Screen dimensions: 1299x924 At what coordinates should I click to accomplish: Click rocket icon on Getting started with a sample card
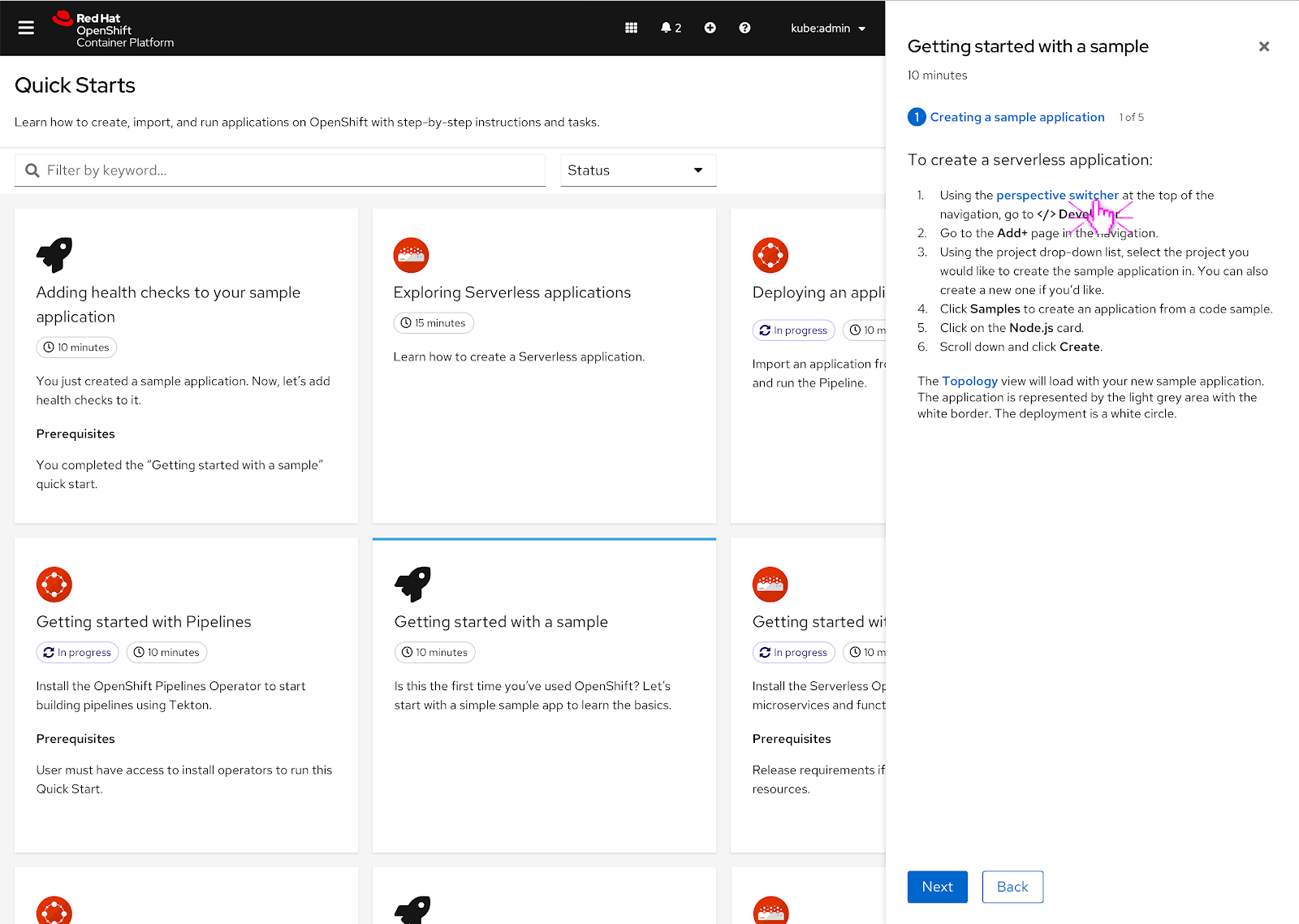tap(412, 585)
